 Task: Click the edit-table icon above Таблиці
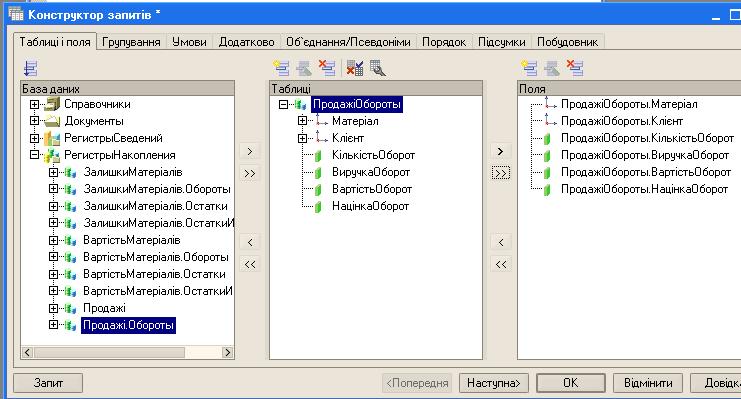(x=304, y=68)
